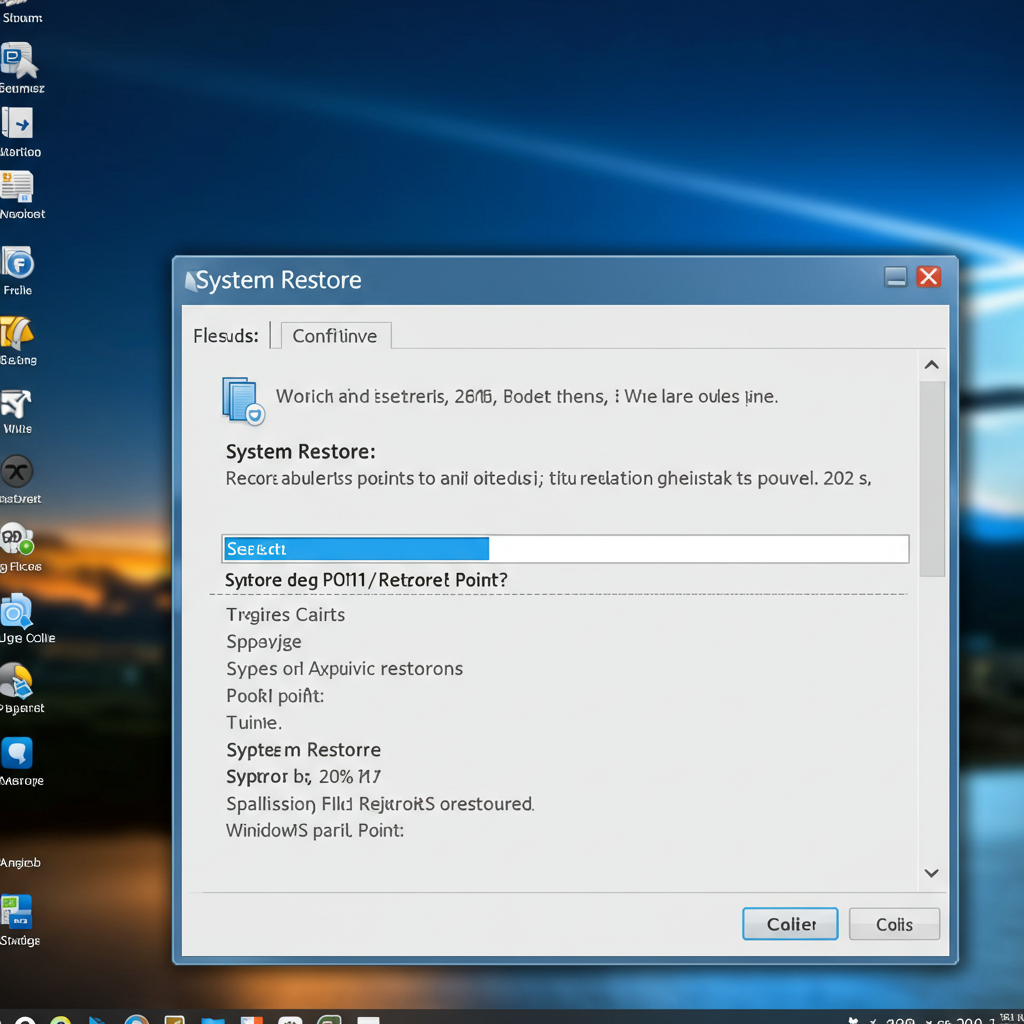
Task: Select the 'WindowIS paril Point:' row
Action: [x=315, y=831]
